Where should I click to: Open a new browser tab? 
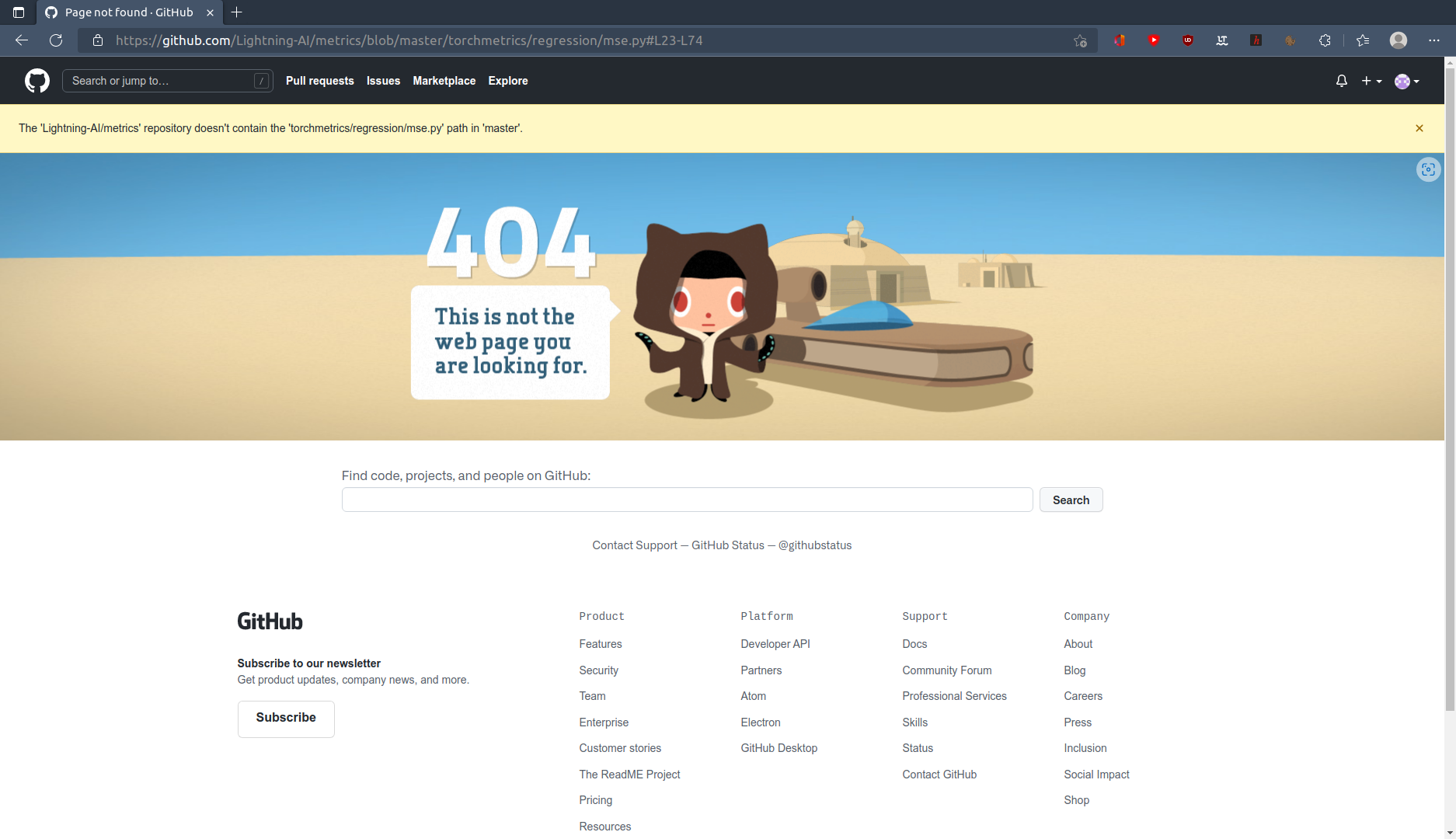pos(237,12)
